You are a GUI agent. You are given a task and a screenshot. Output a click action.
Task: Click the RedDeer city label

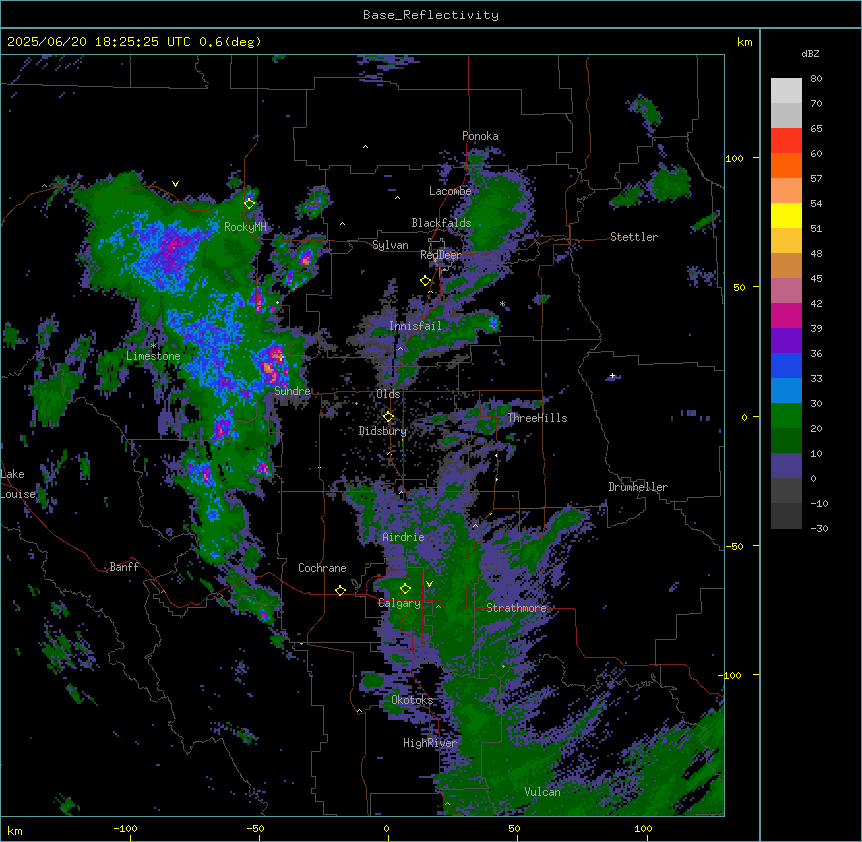(441, 255)
